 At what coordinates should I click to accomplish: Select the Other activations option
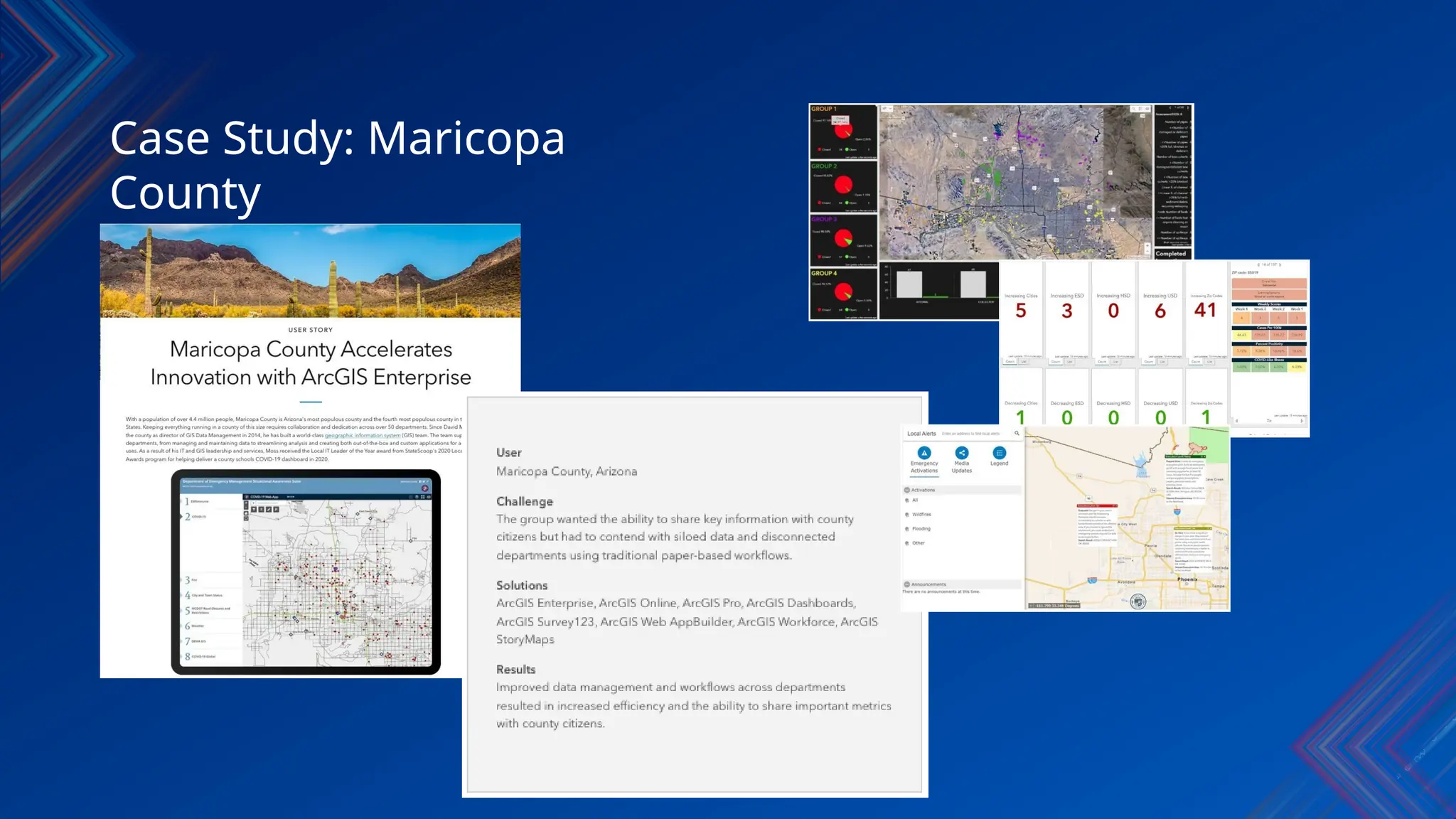tap(915, 543)
